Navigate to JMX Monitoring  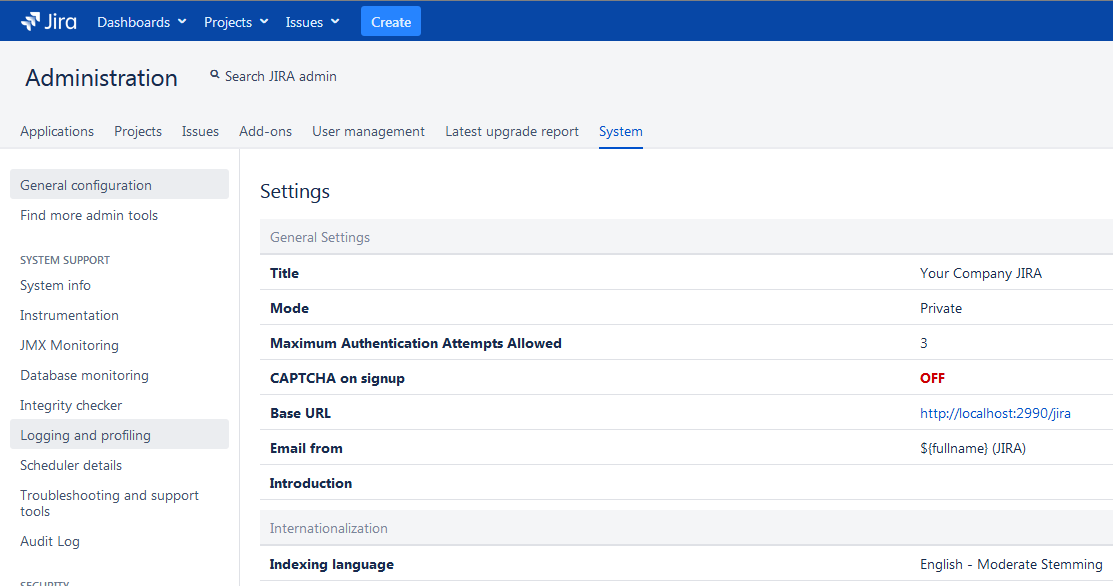click(69, 345)
